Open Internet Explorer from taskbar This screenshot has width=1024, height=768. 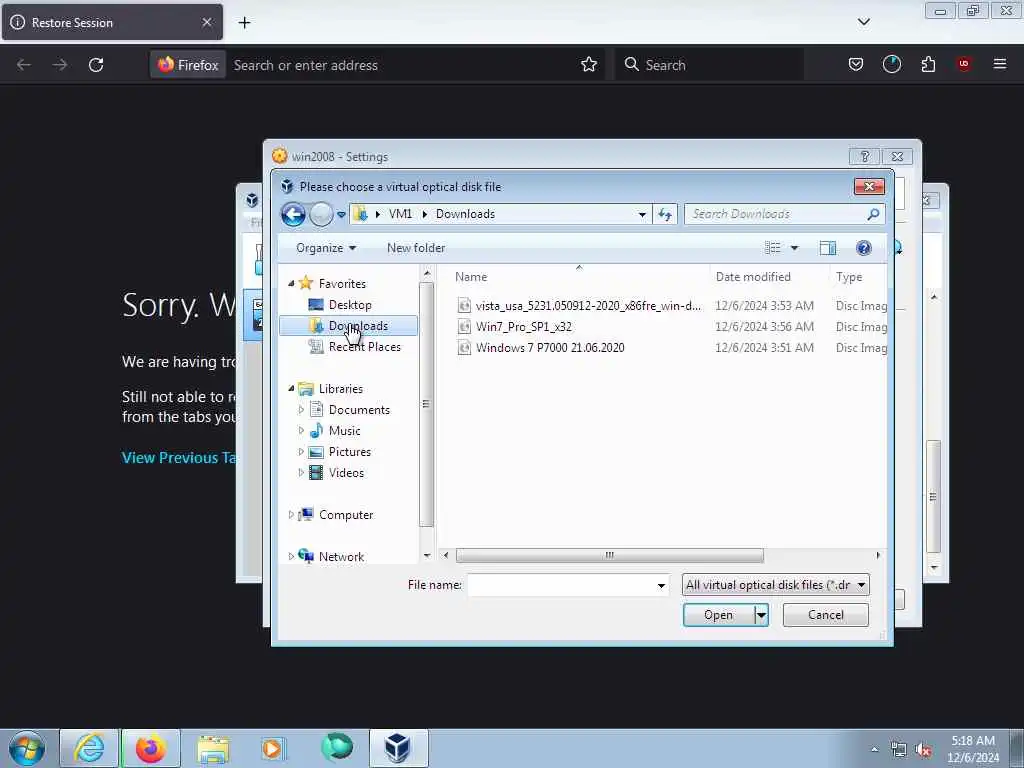(89, 748)
